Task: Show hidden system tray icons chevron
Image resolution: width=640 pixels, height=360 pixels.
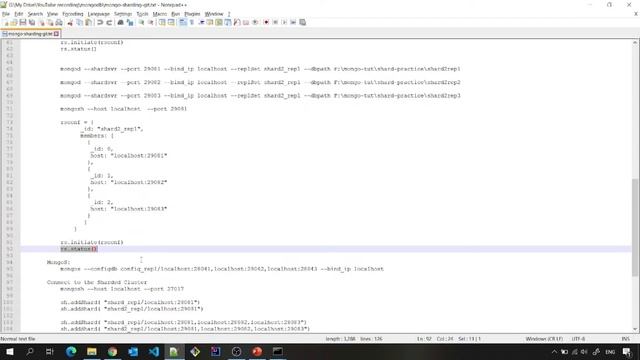Action: (554, 351)
